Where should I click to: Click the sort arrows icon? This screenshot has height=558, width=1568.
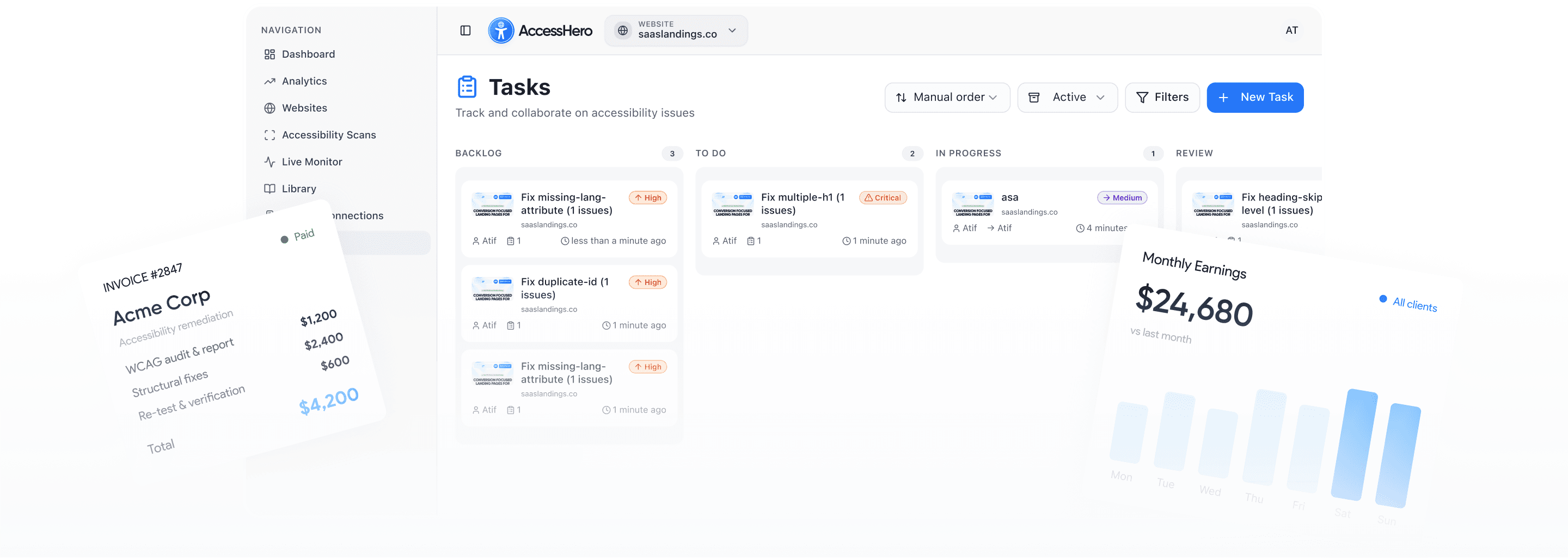[x=902, y=98]
